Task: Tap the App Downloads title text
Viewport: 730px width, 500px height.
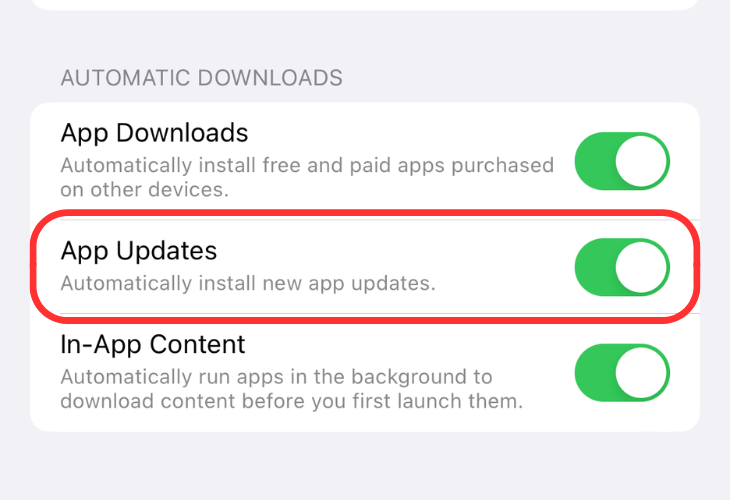Action: coord(154,134)
